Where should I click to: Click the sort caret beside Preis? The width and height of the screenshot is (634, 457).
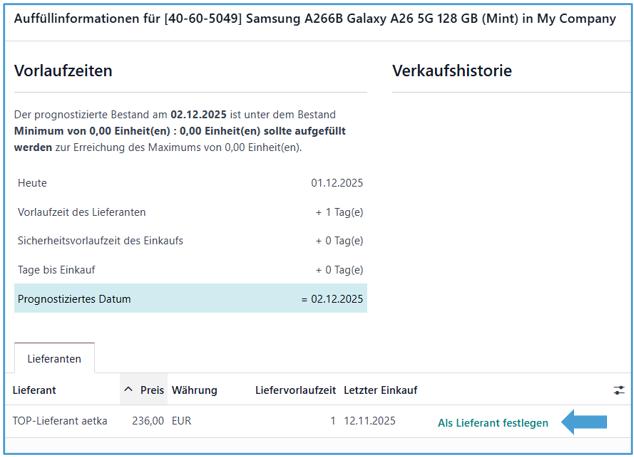[x=128, y=390]
